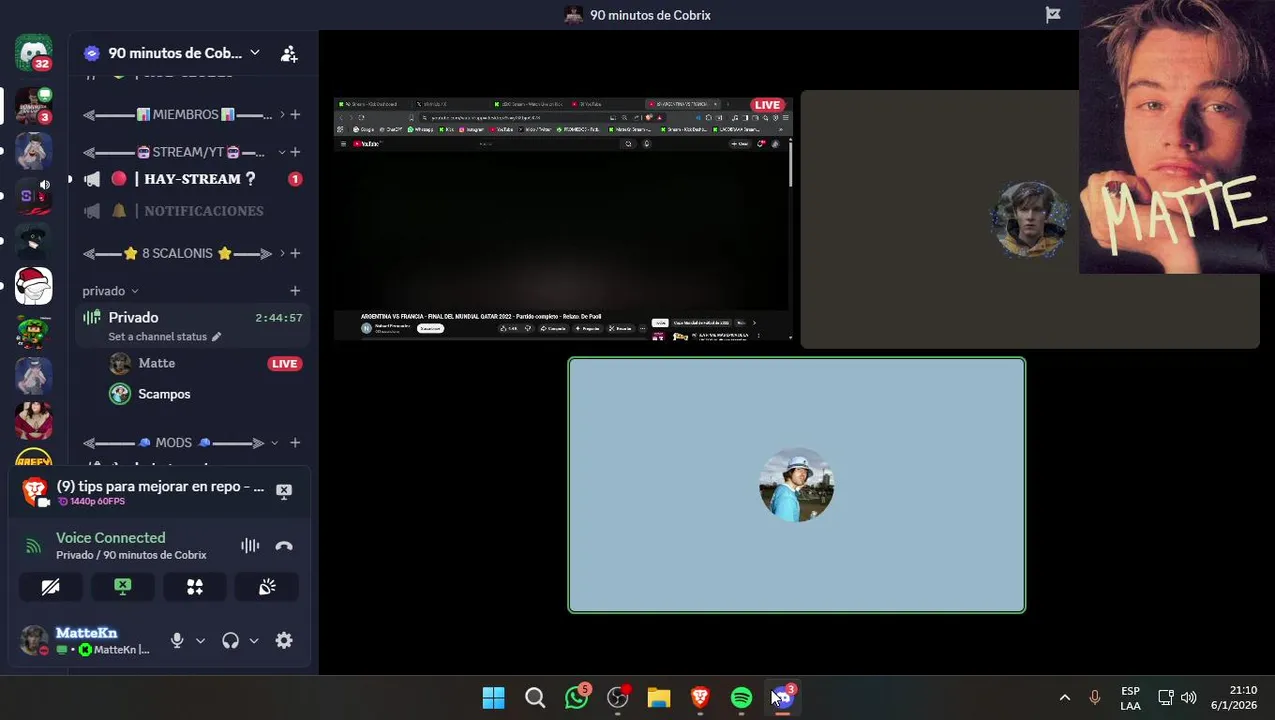Click the green voice connection signal icon

tap(34, 546)
